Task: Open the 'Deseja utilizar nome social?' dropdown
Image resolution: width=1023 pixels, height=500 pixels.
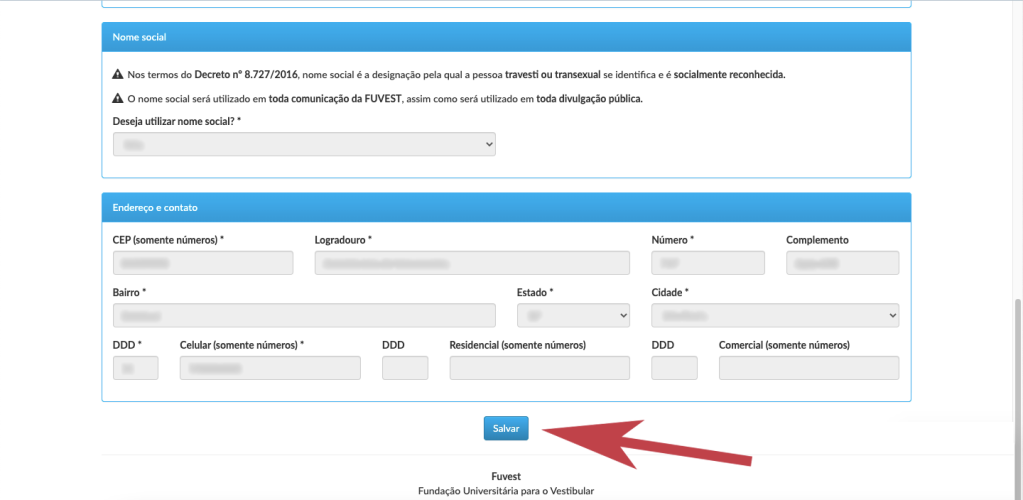Action: click(304, 144)
